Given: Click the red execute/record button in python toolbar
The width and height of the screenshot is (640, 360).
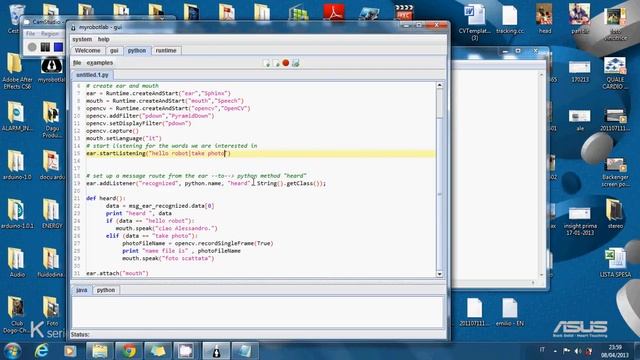Looking at the screenshot, I should (x=286, y=63).
